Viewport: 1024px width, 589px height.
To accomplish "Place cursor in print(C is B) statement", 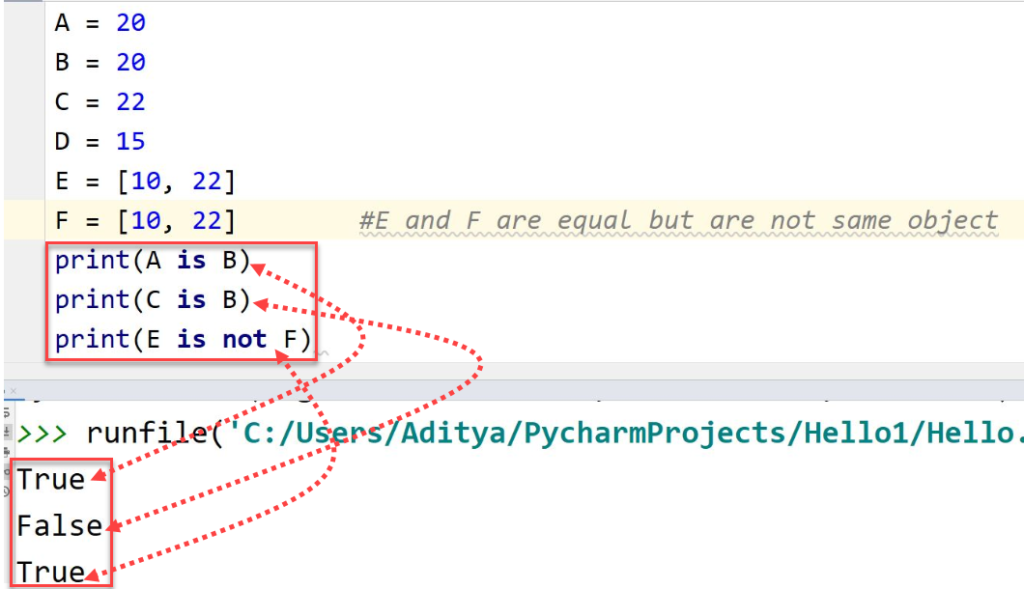I will tap(152, 300).
